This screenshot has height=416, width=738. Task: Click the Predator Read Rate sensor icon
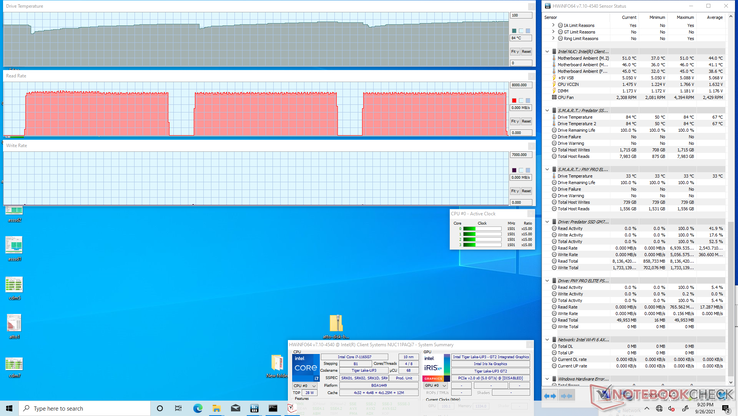pyautogui.click(x=554, y=248)
